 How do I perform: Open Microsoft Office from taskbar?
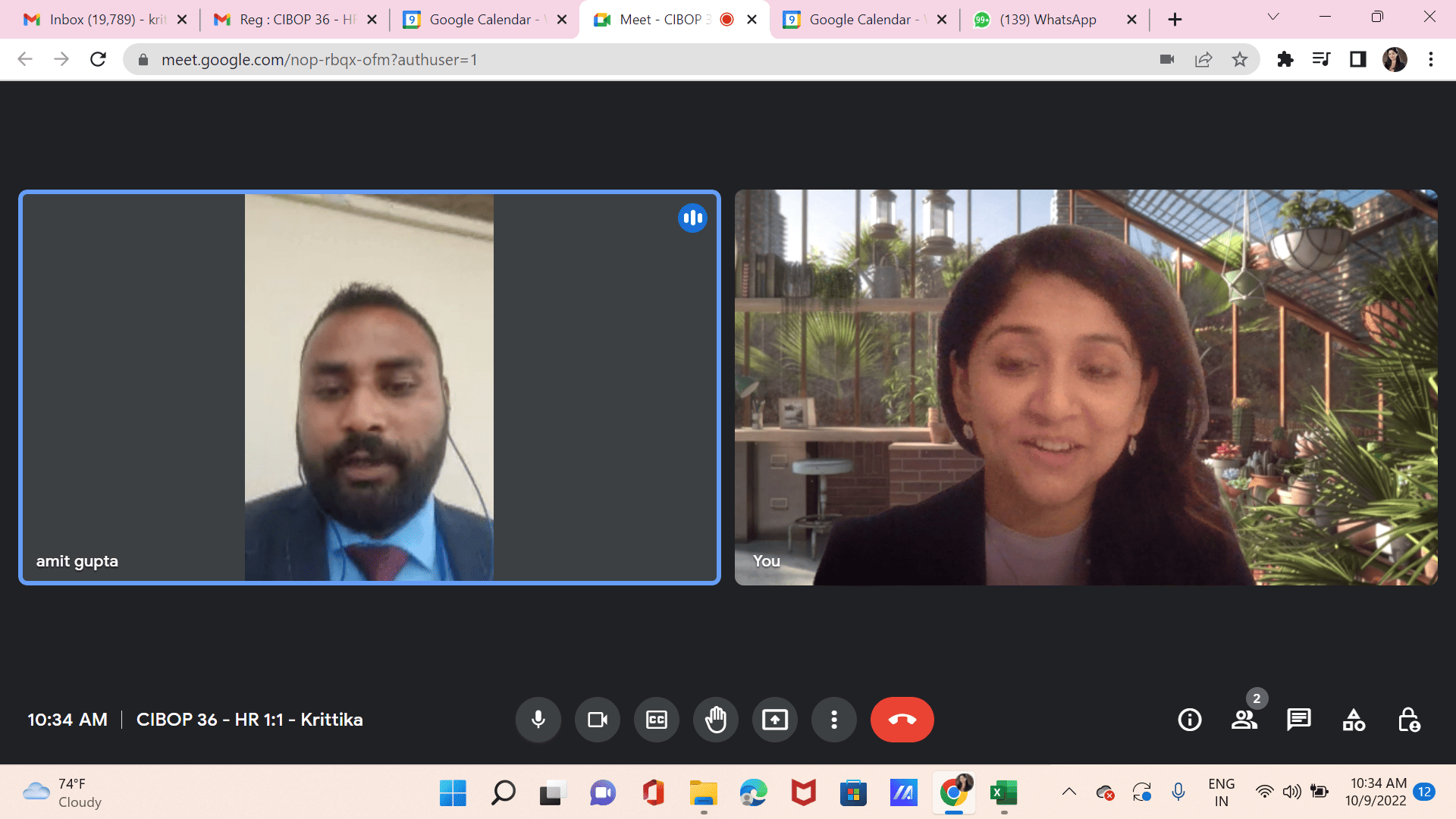point(653,793)
